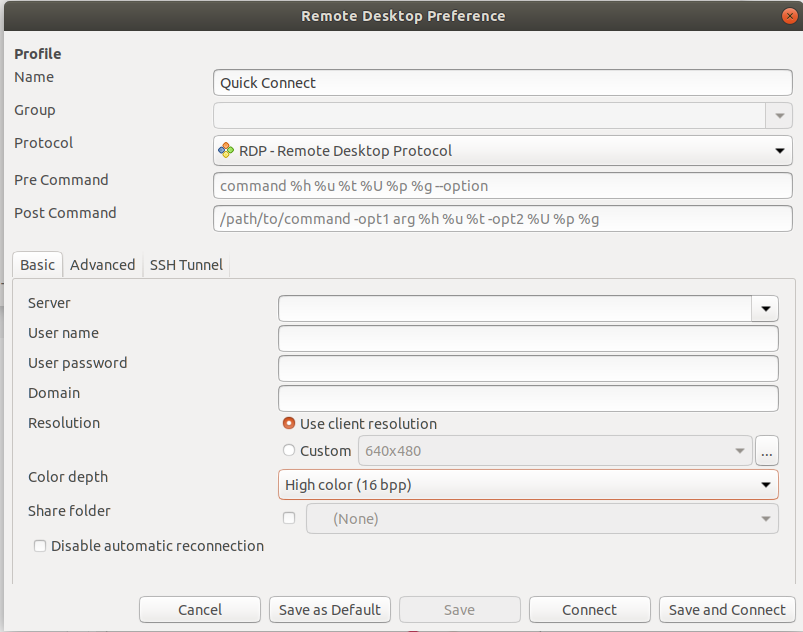Open the SSH Tunnel tab
This screenshot has width=803, height=632.
click(x=186, y=265)
